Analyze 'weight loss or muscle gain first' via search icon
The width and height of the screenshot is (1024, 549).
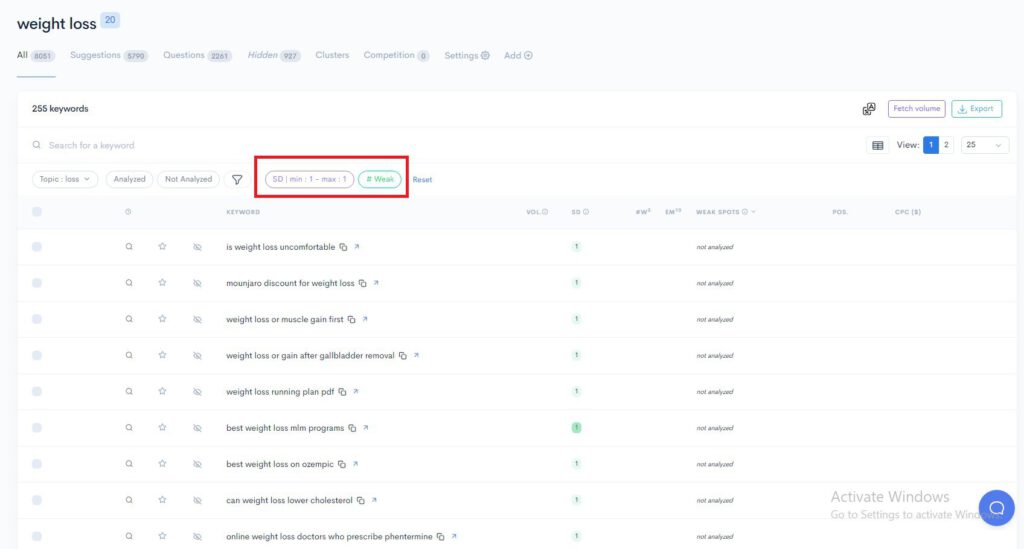click(x=129, y=319)
